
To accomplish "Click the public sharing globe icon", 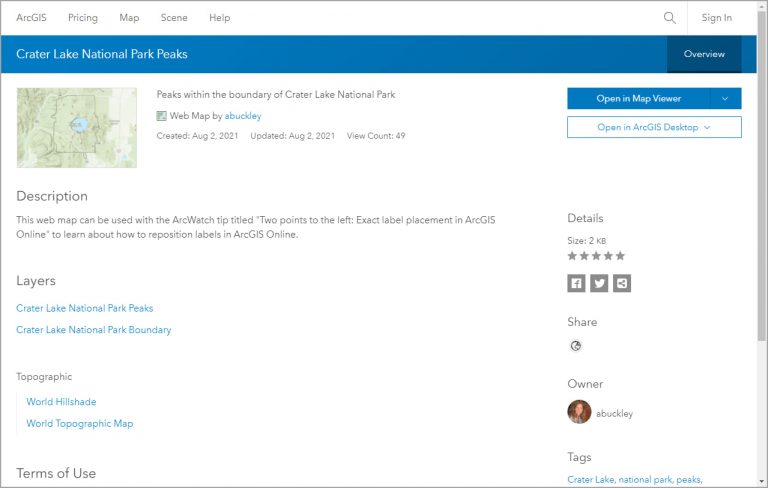I will (576, 346).
